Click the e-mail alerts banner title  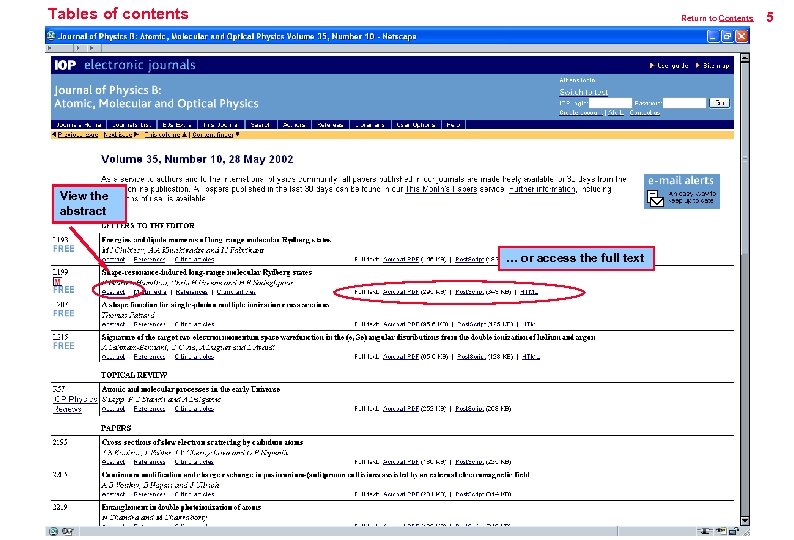pyautogui.click(x=681, y=180)
